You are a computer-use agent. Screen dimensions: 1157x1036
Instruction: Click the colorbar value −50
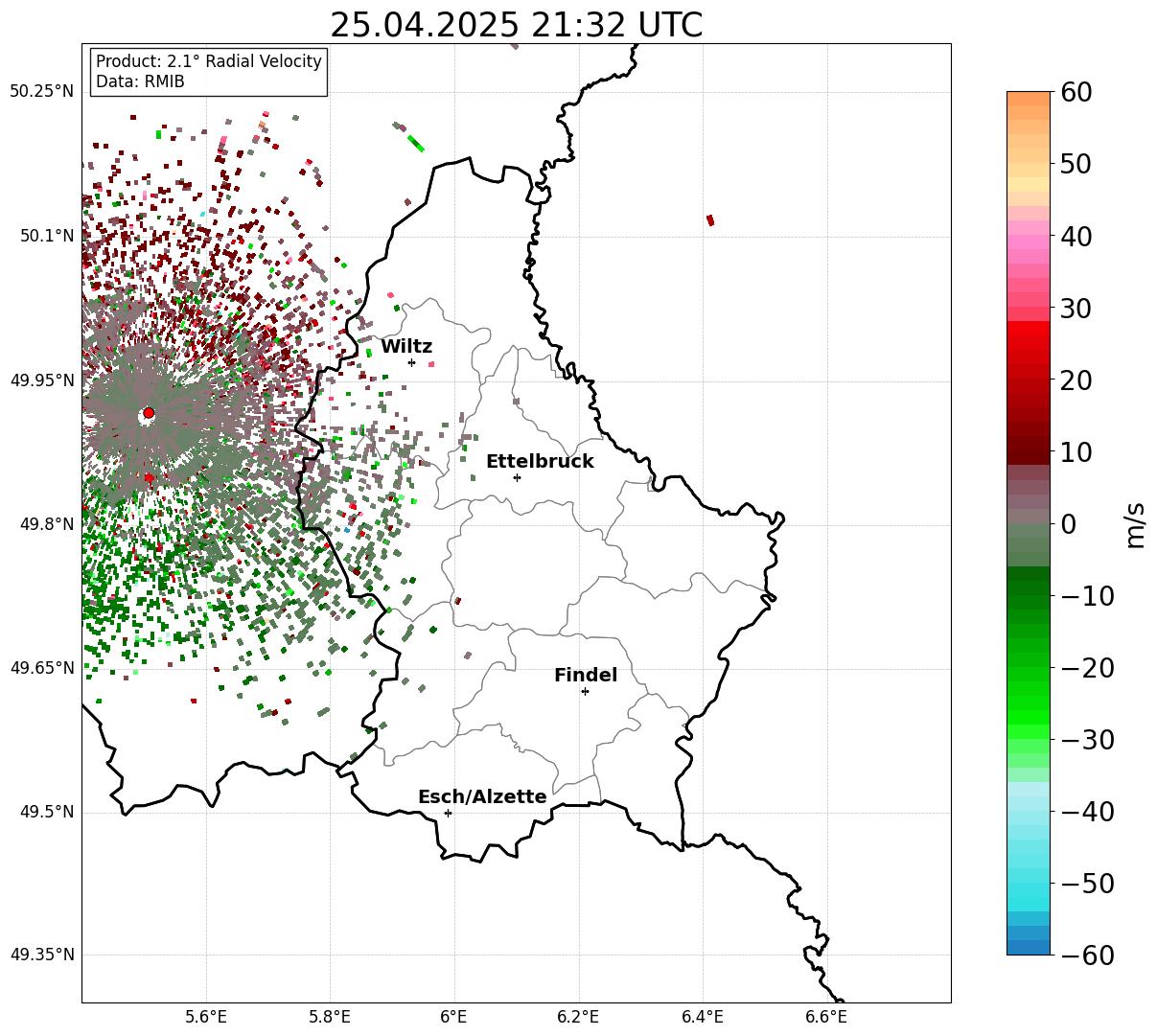click(x=1088, y=884)
